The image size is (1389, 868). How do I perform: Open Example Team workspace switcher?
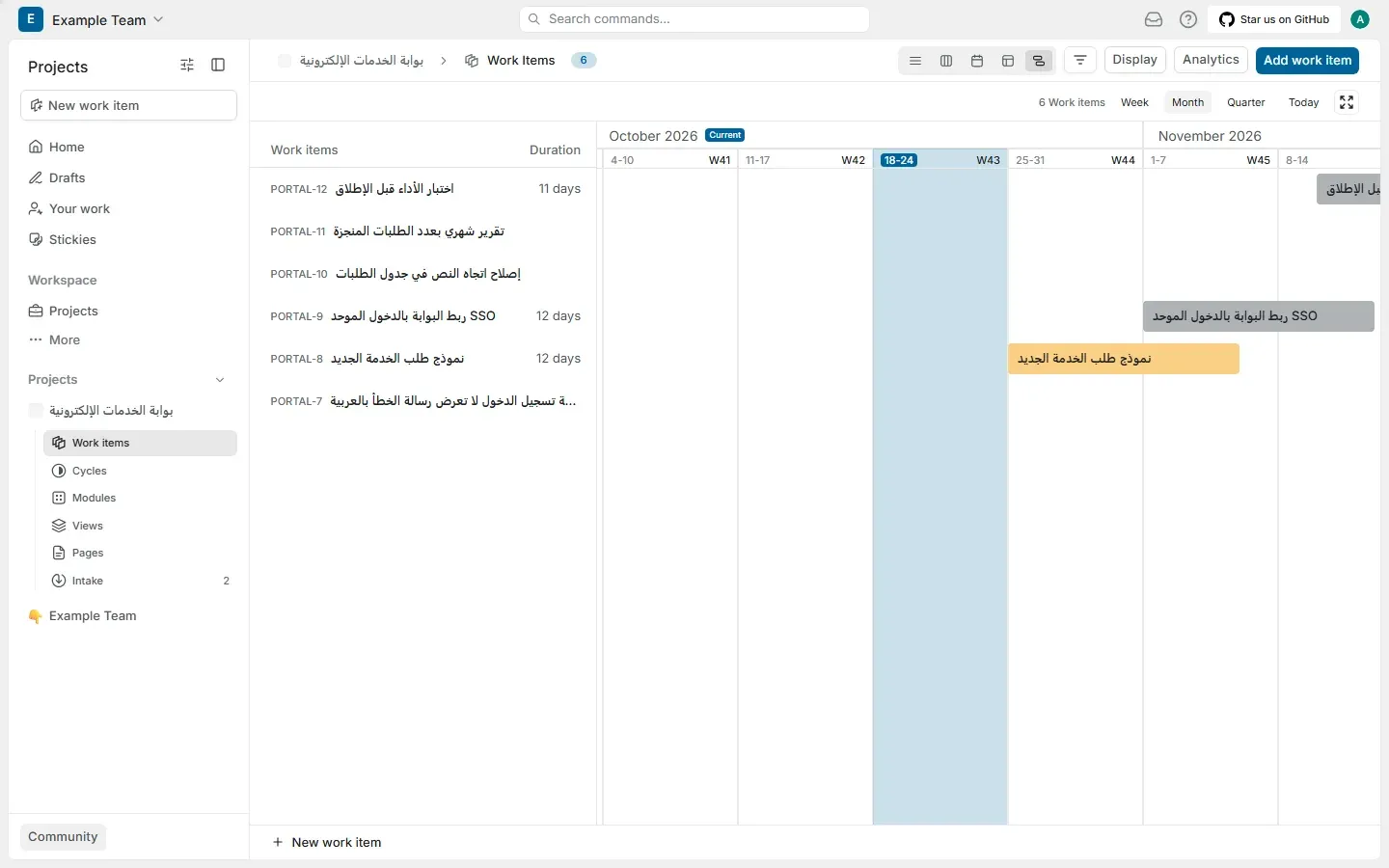pos(92,19)
